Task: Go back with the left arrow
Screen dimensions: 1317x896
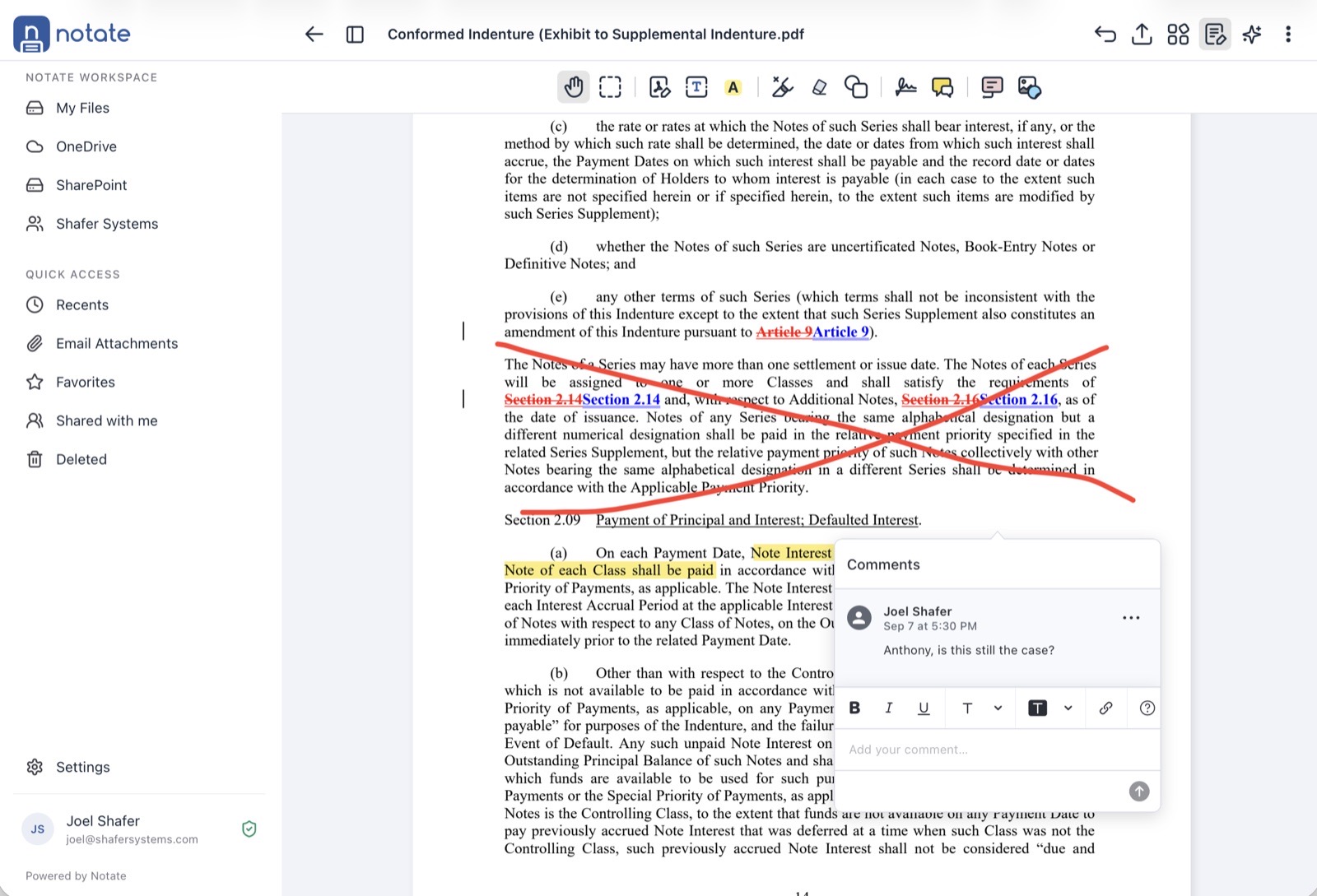Action: (314, 34)
